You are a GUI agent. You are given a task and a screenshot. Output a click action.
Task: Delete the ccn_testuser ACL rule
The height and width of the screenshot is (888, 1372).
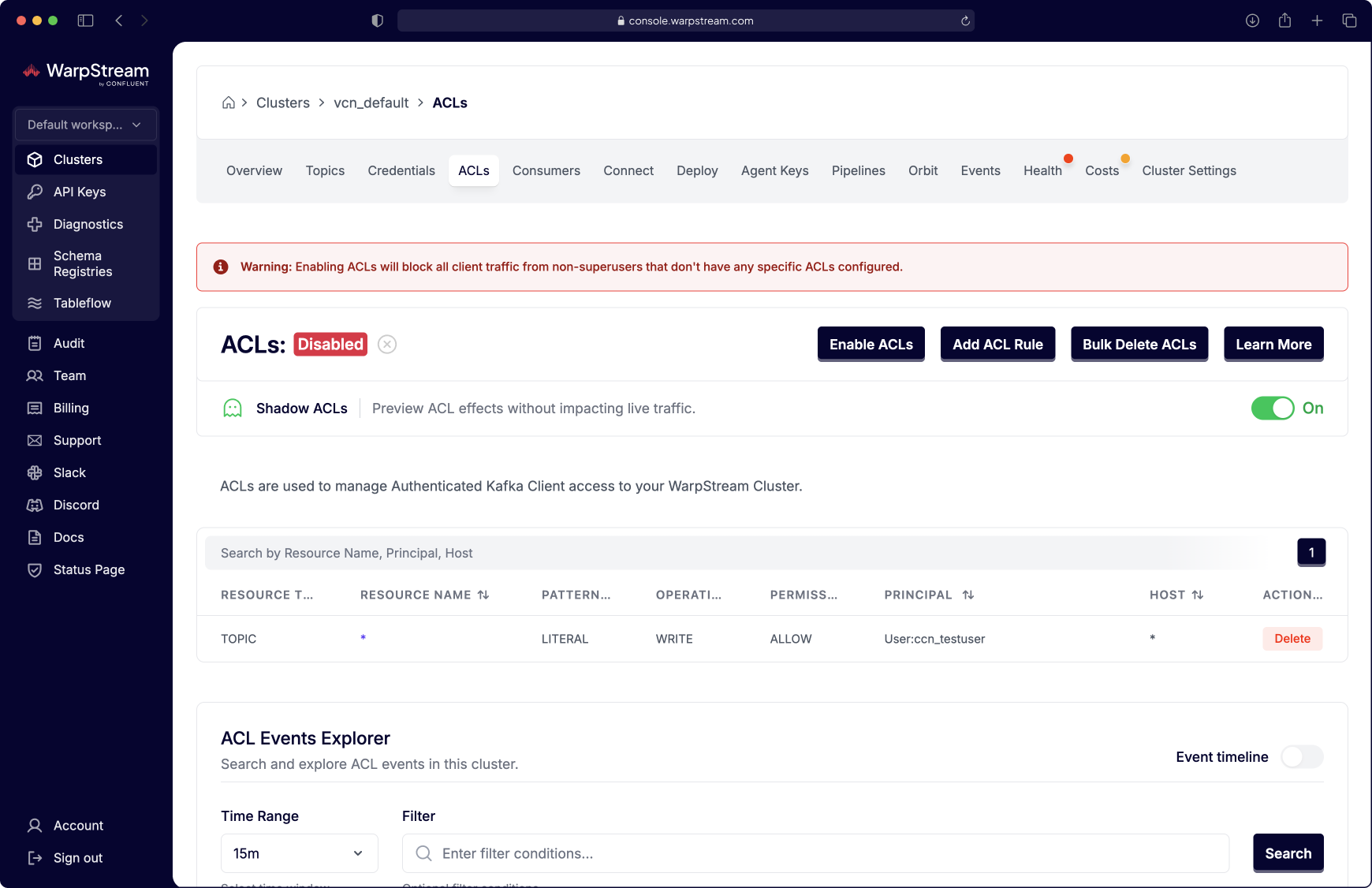(x=1292, y=639)
